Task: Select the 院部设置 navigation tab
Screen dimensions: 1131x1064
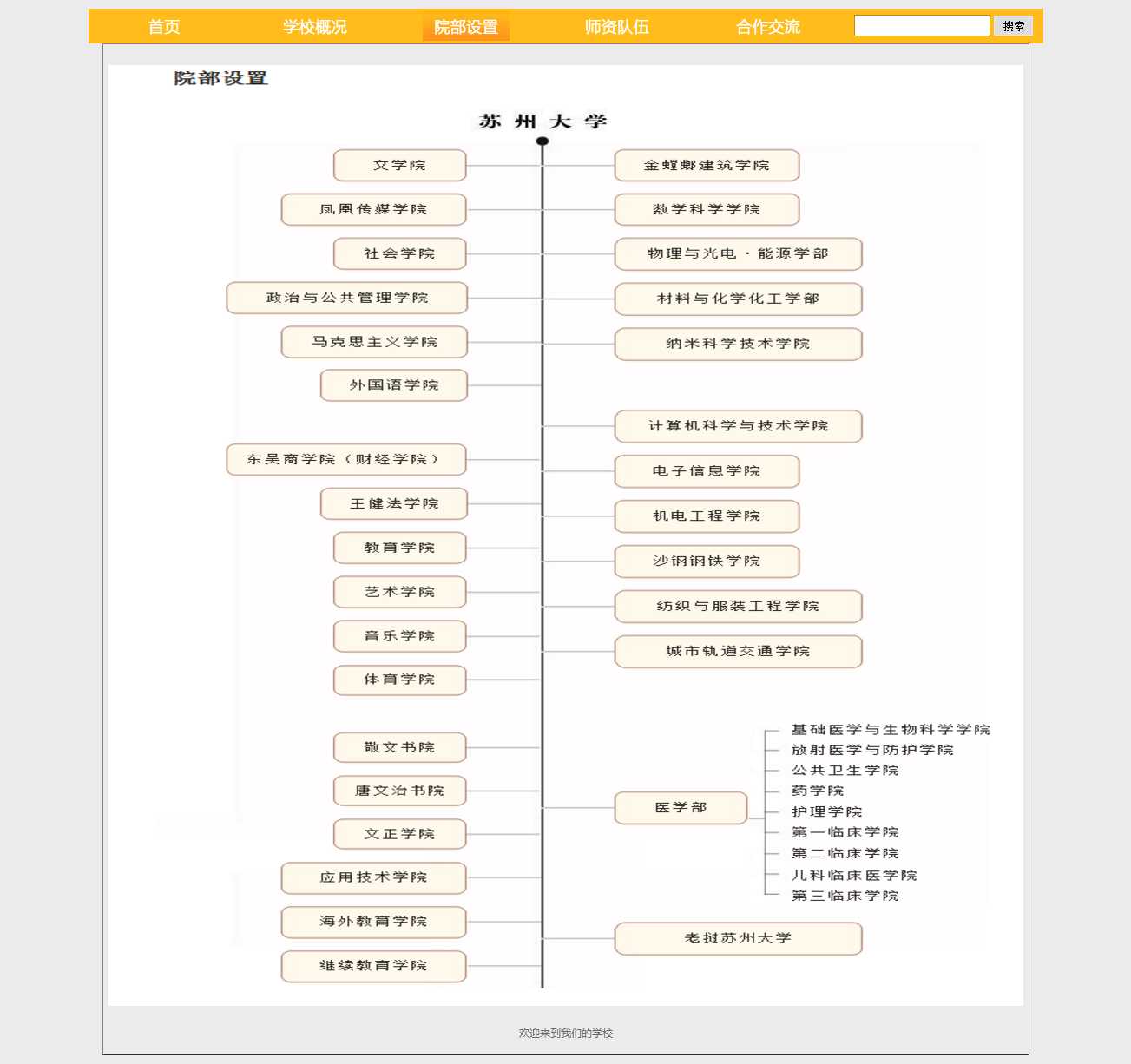Action: point(466,27)
